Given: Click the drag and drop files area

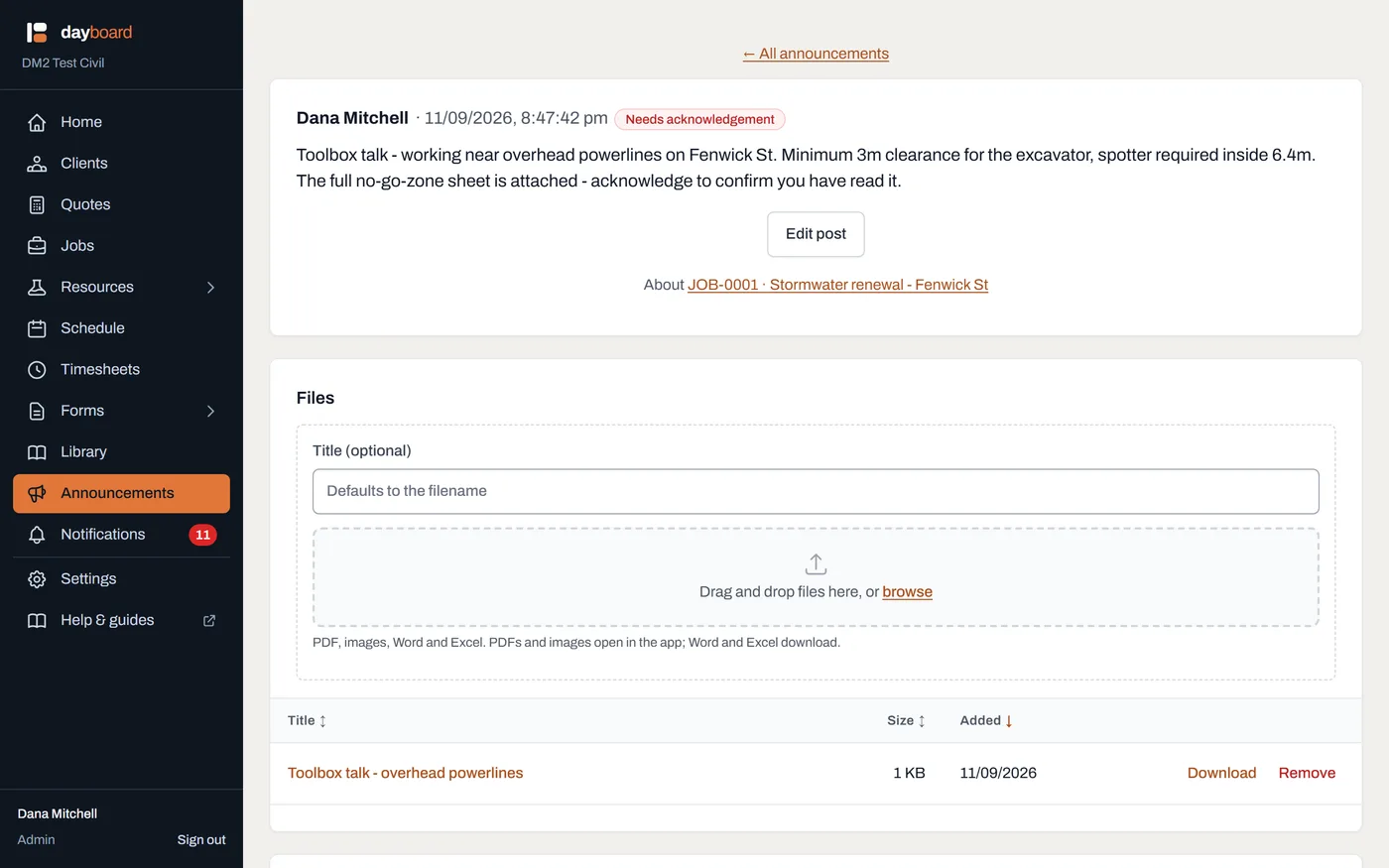Looking at the screenshot, I should coord(816,577).
